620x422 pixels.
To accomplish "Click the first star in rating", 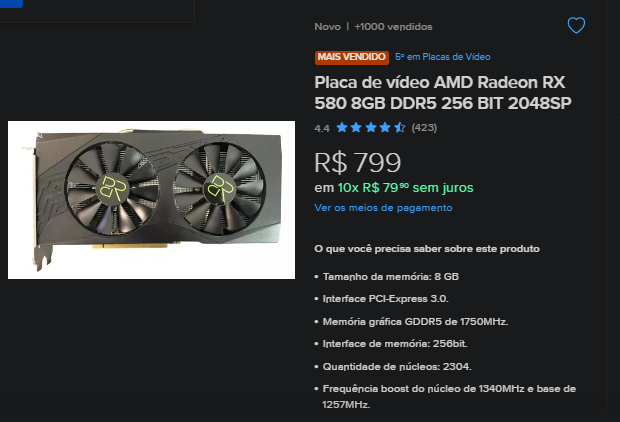I will pos(342,127).
